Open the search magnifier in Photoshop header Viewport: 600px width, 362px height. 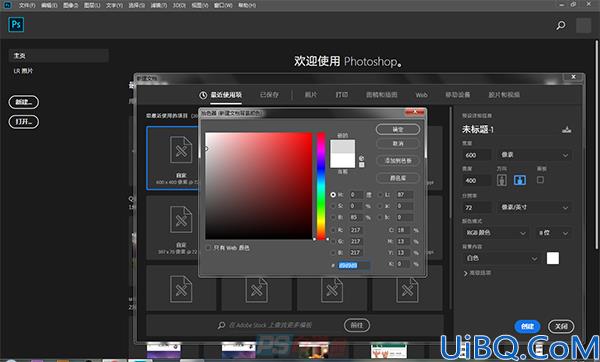(x=561, y=25)
